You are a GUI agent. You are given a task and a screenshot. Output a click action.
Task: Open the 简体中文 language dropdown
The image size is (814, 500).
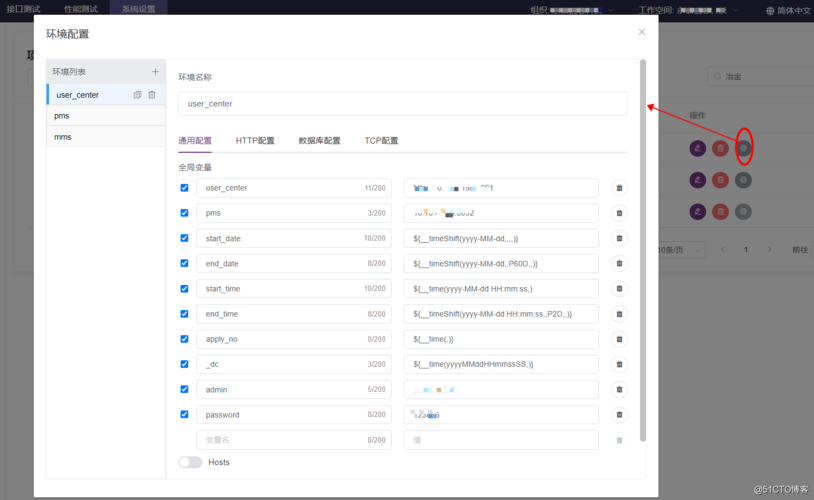[x=789, y=10]
